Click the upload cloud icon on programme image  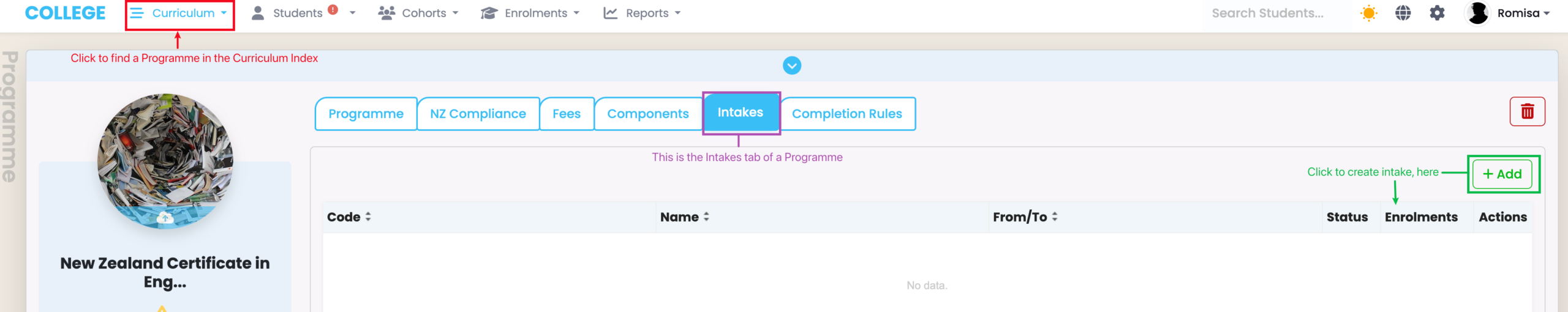tap(165, 218)
